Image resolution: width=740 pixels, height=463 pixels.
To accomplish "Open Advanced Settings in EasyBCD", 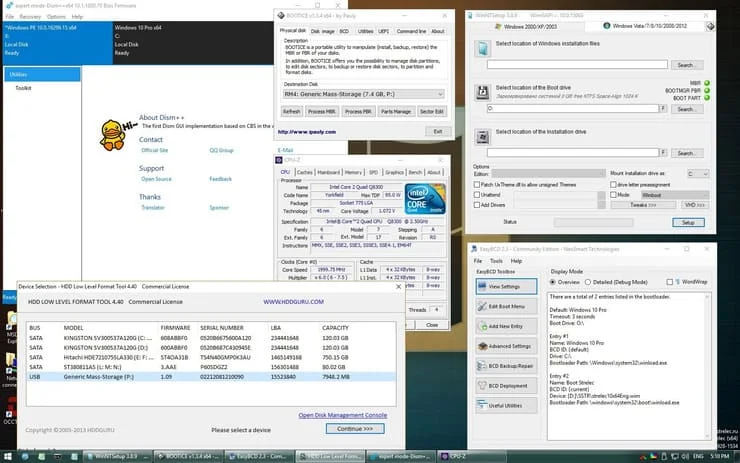I will pyautogui.click(x=506, y=346).
